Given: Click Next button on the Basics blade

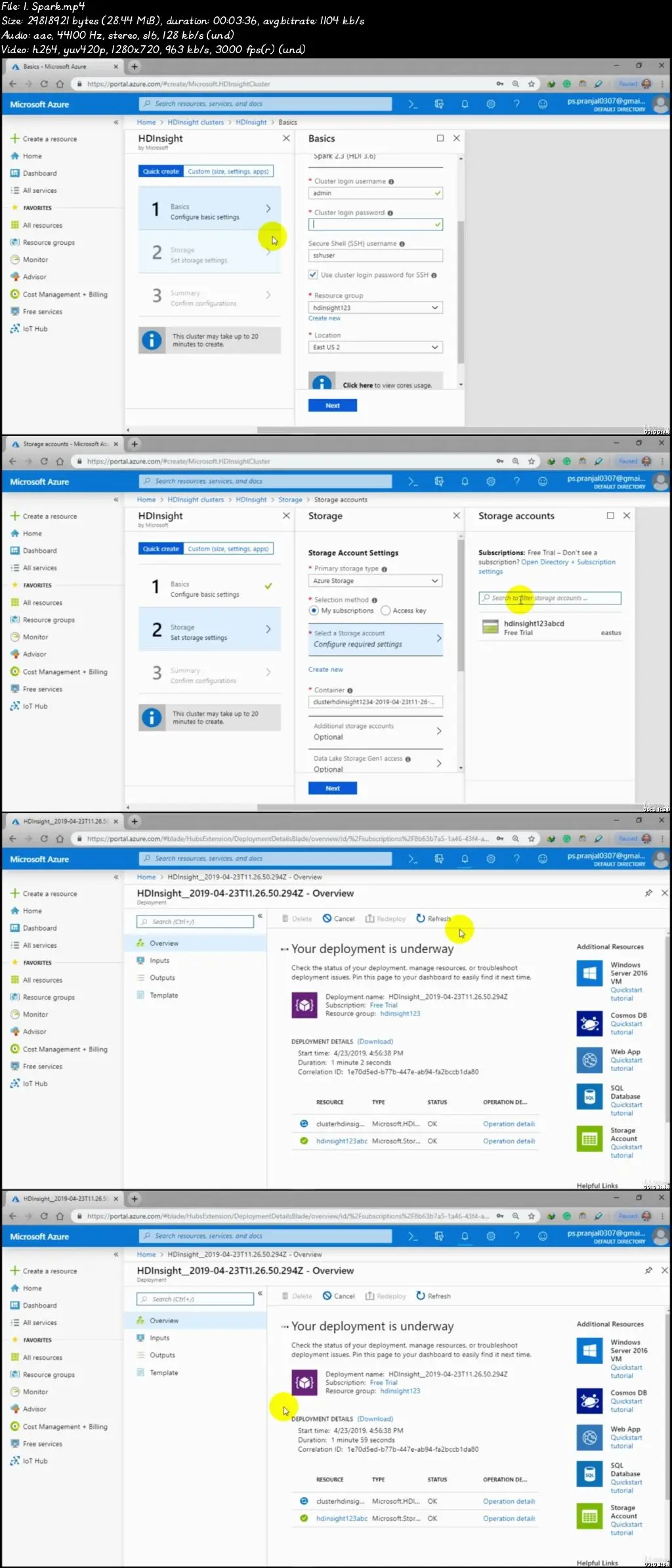Looking at the screenshot, I should click(x=333, y=406).
